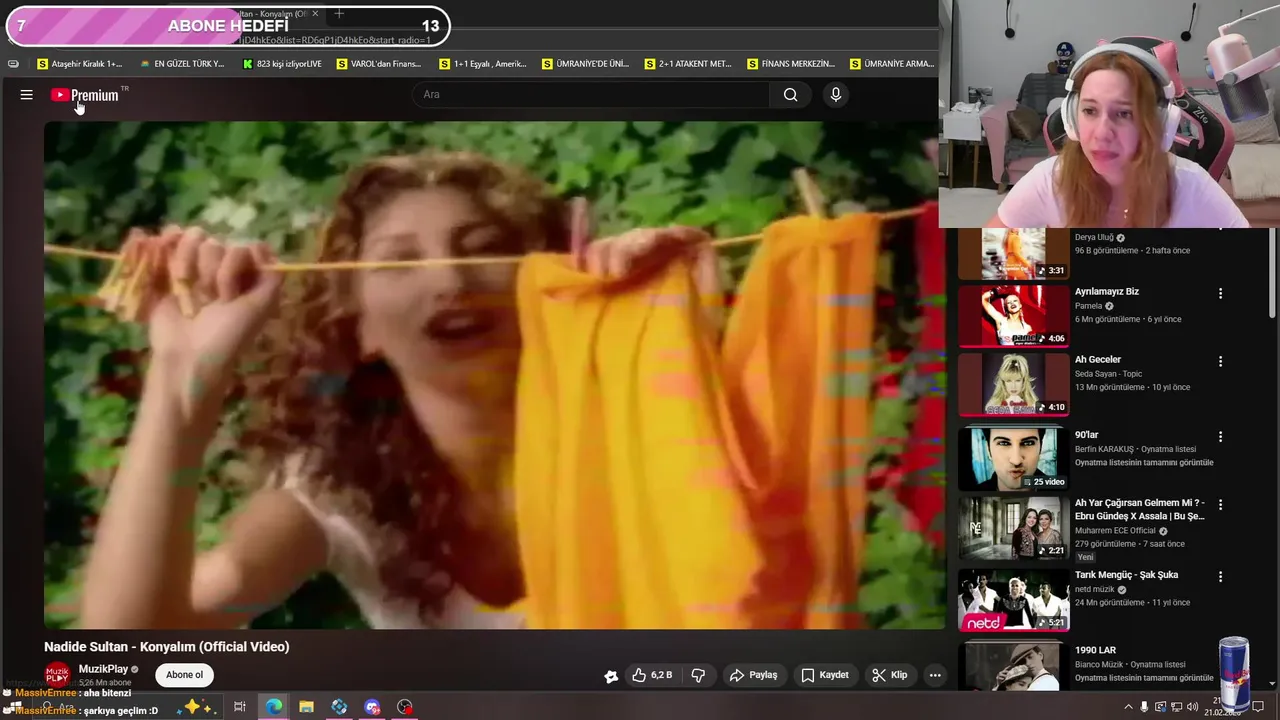Close the Konyalım browser tab

[315, 14]
